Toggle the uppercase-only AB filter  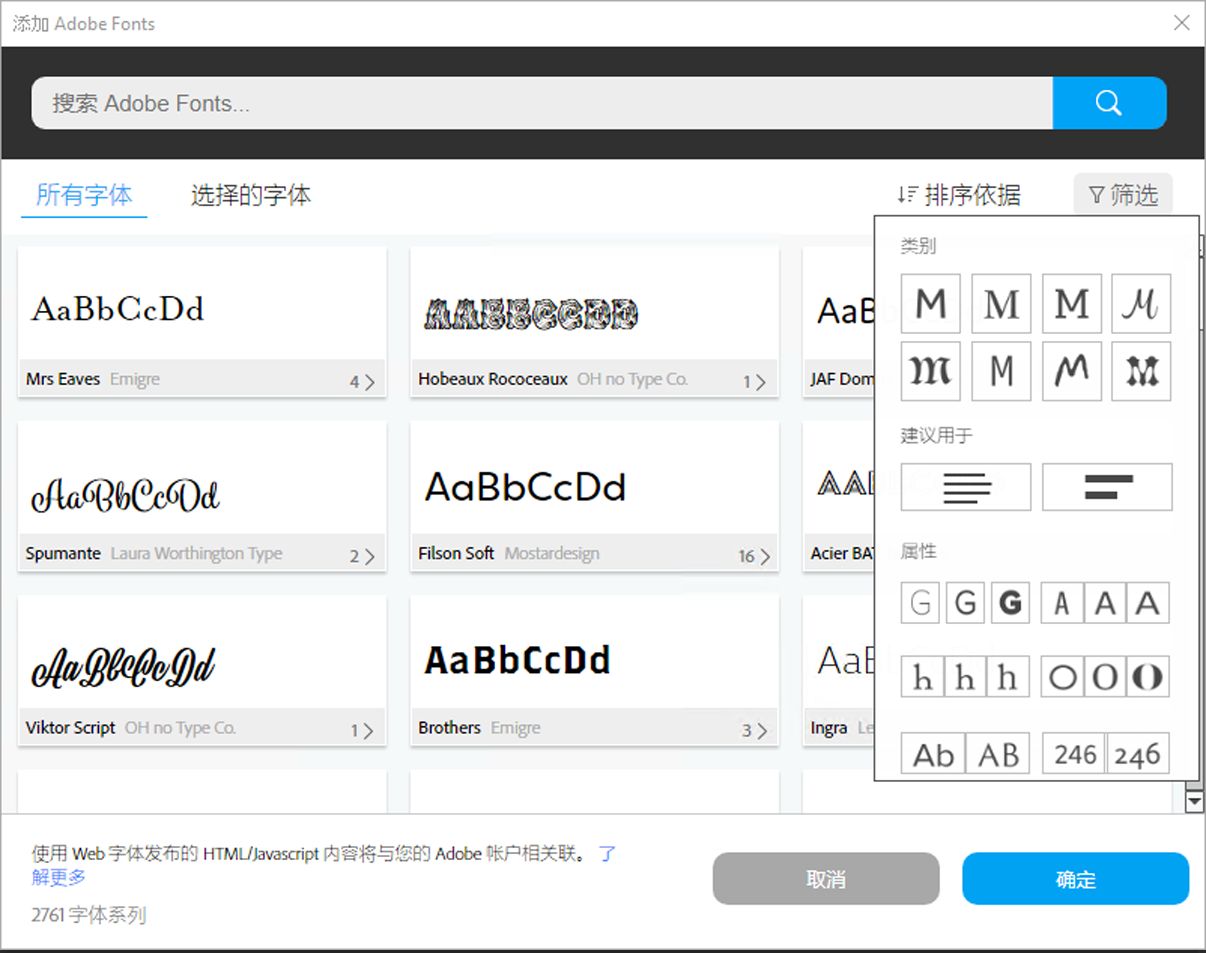coord(997,754)
